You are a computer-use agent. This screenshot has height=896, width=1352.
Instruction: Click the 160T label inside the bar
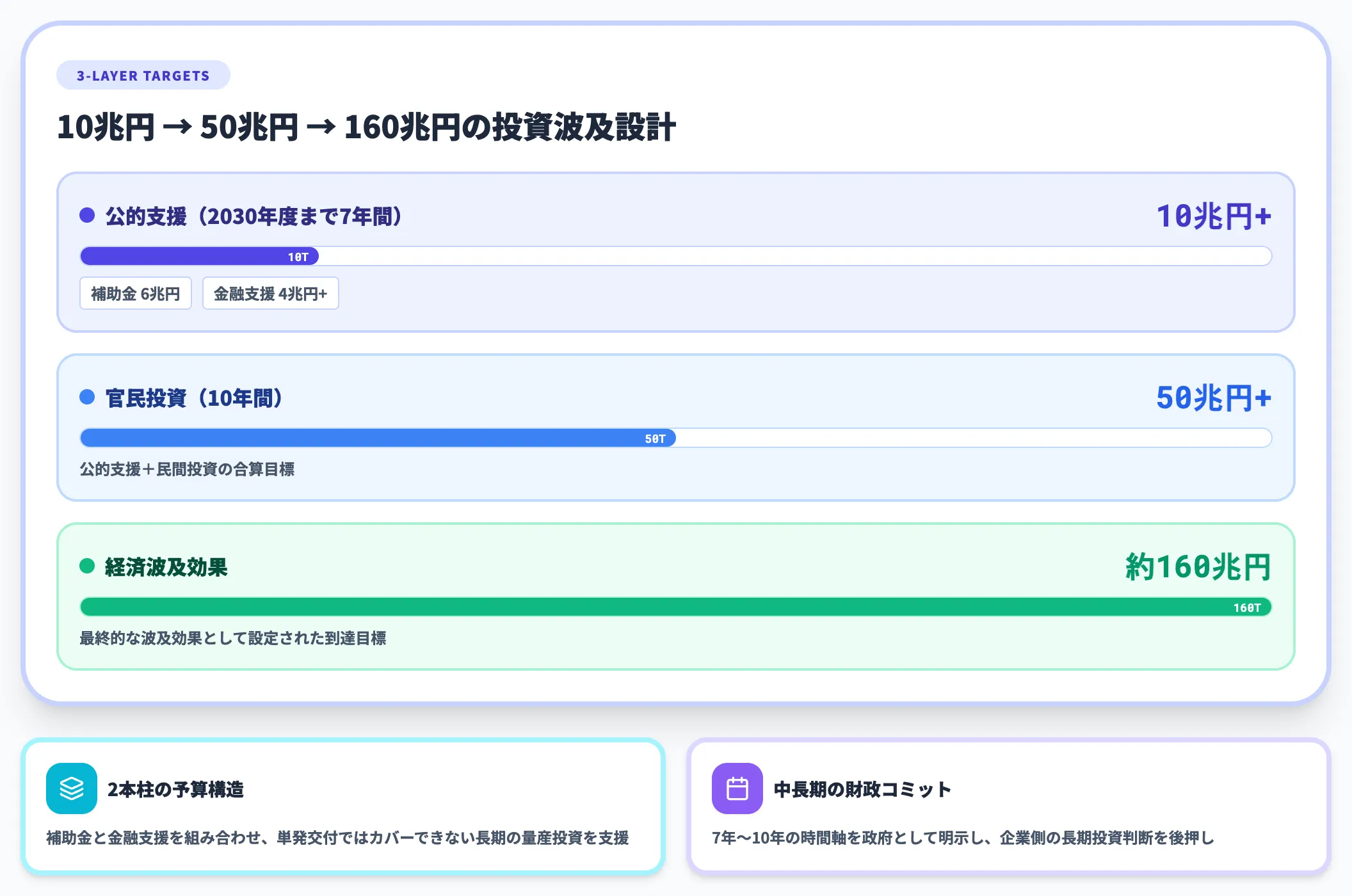1247,607
